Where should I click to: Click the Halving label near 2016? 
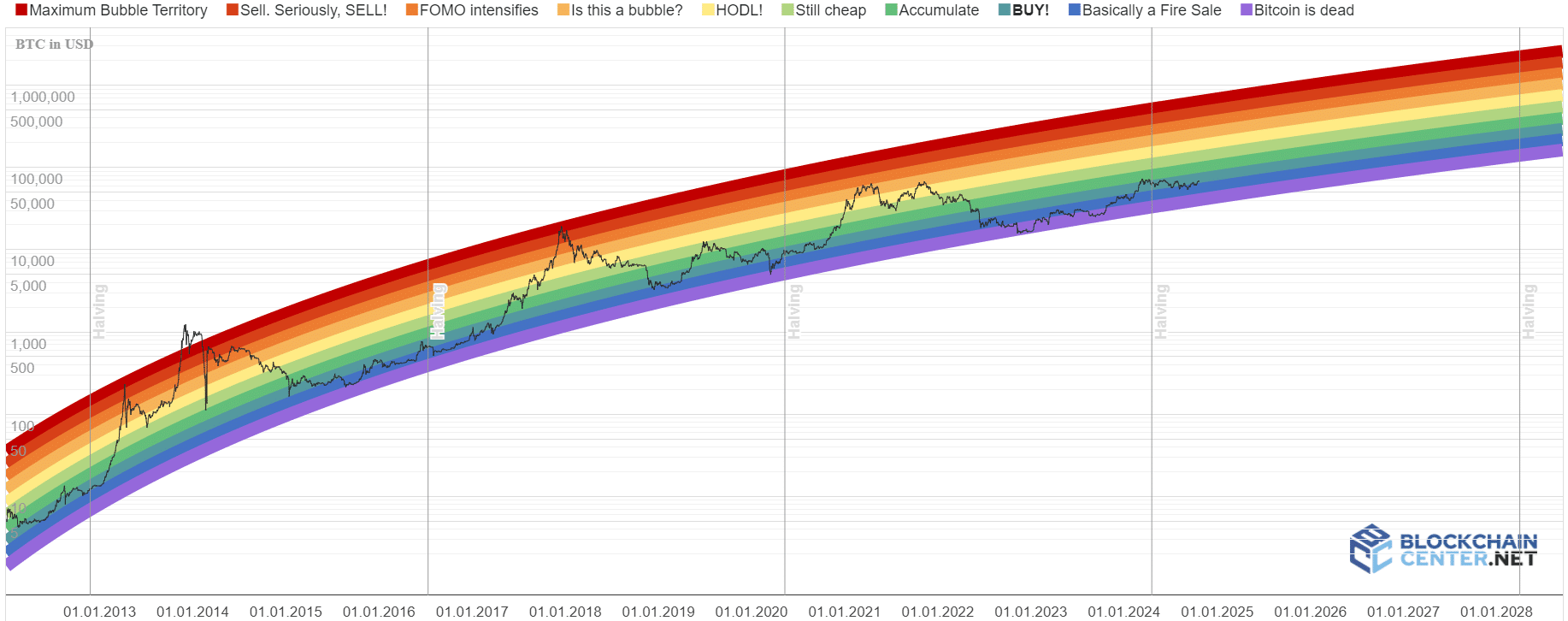pos(439,311)
